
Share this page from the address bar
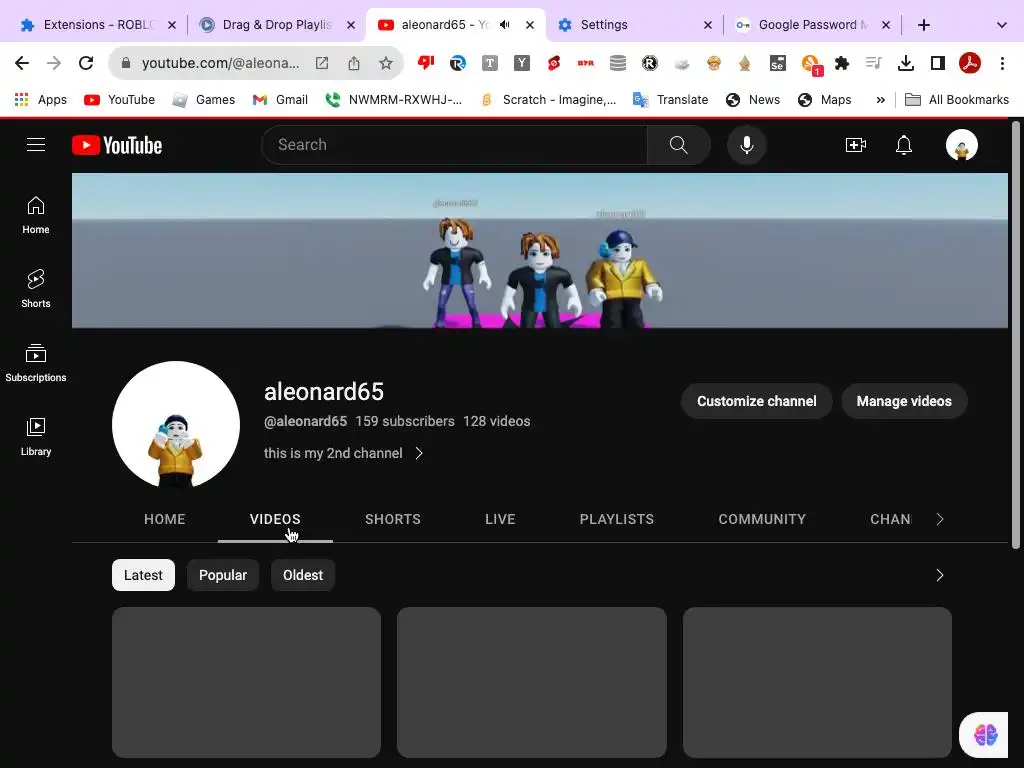click(354, 63)
